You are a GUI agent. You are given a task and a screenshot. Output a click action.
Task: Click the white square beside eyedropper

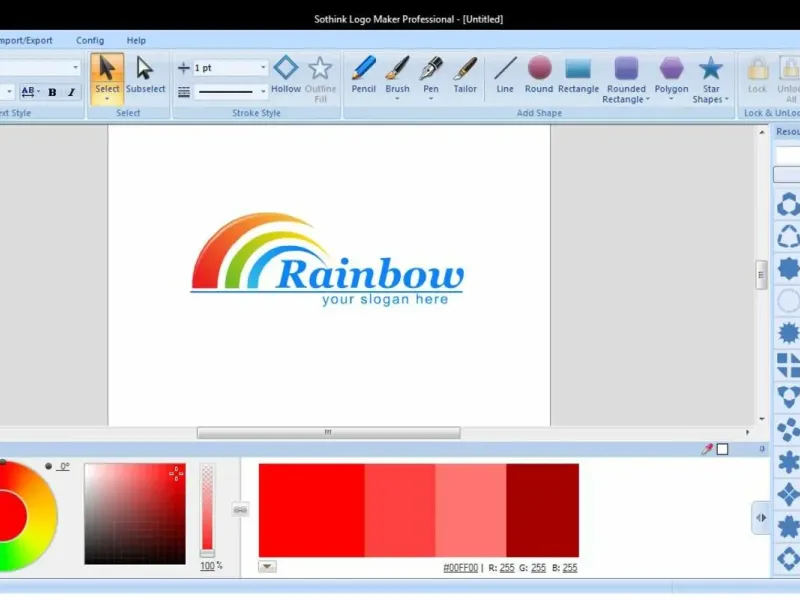tap(722, 449)
